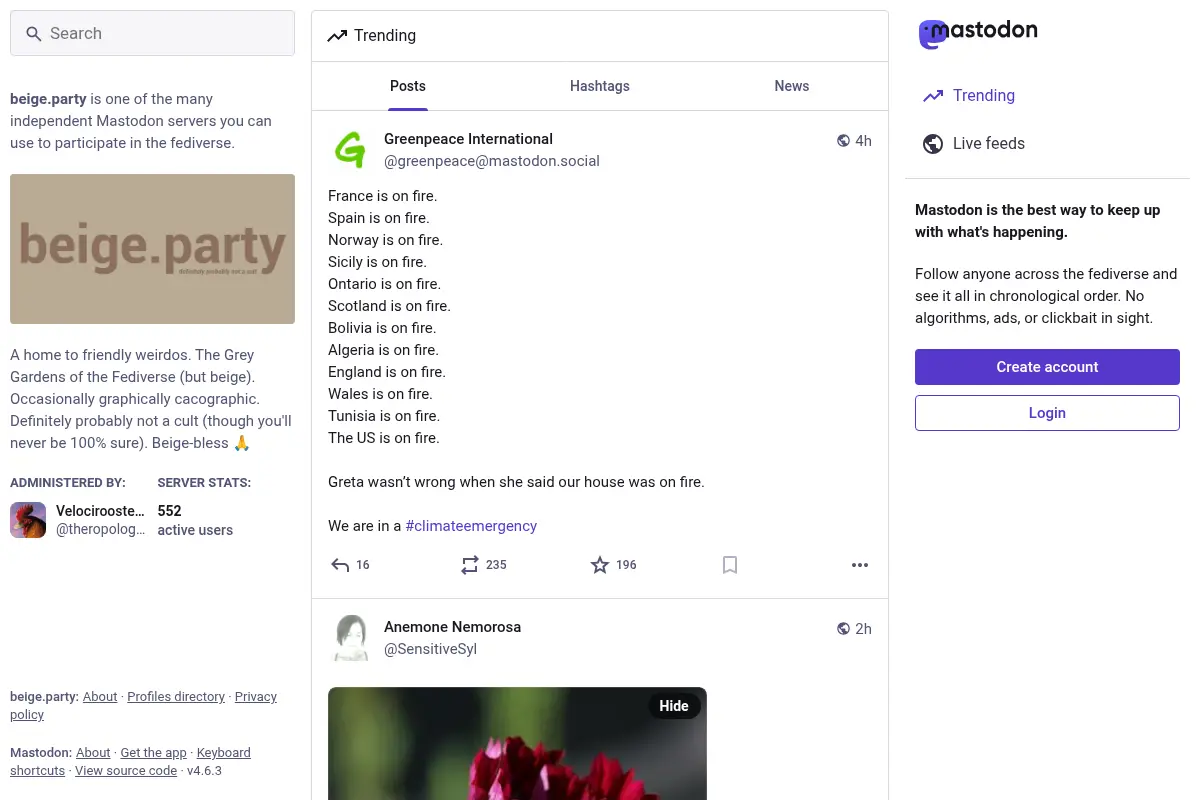The height and width of the screenshot is (800, 1200).
Task: Open the @SensitiveSyl handle
Action: click(x=430, y=649)
